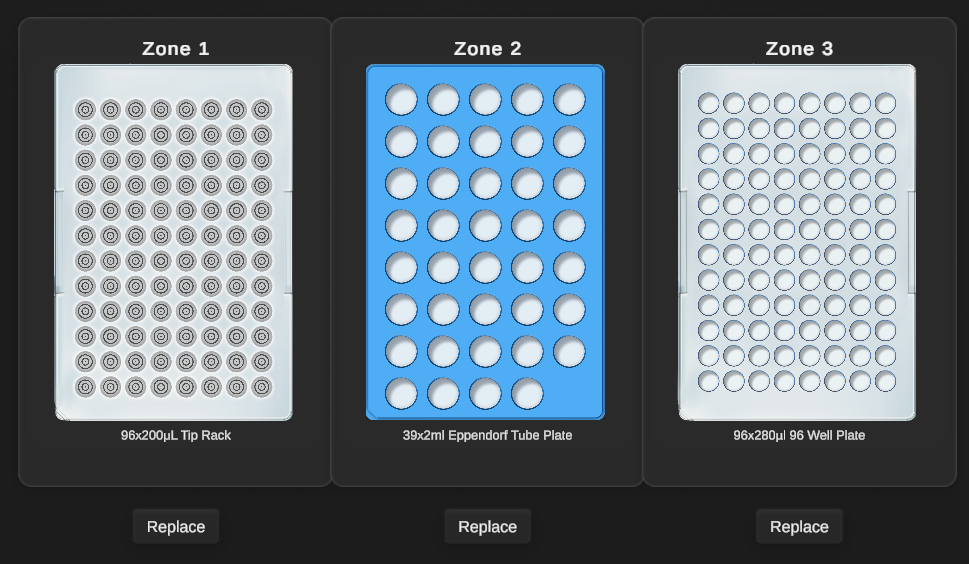The height and width of the screenshot is (564, 969).
Task: Click top-left well of the 96 Well Plate
Action: click(x=708, y=103)
